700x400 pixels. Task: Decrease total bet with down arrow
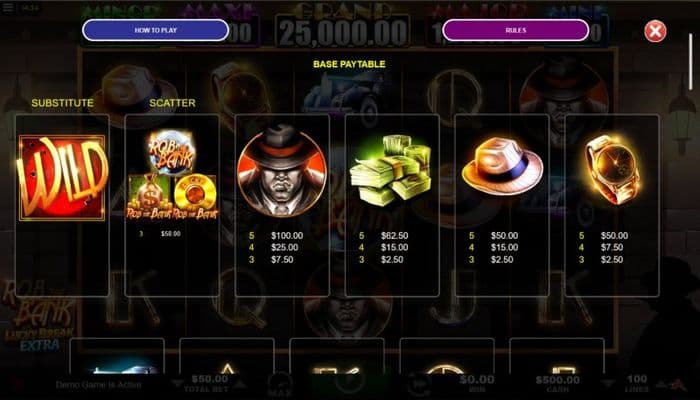click(x=178, y=384)
